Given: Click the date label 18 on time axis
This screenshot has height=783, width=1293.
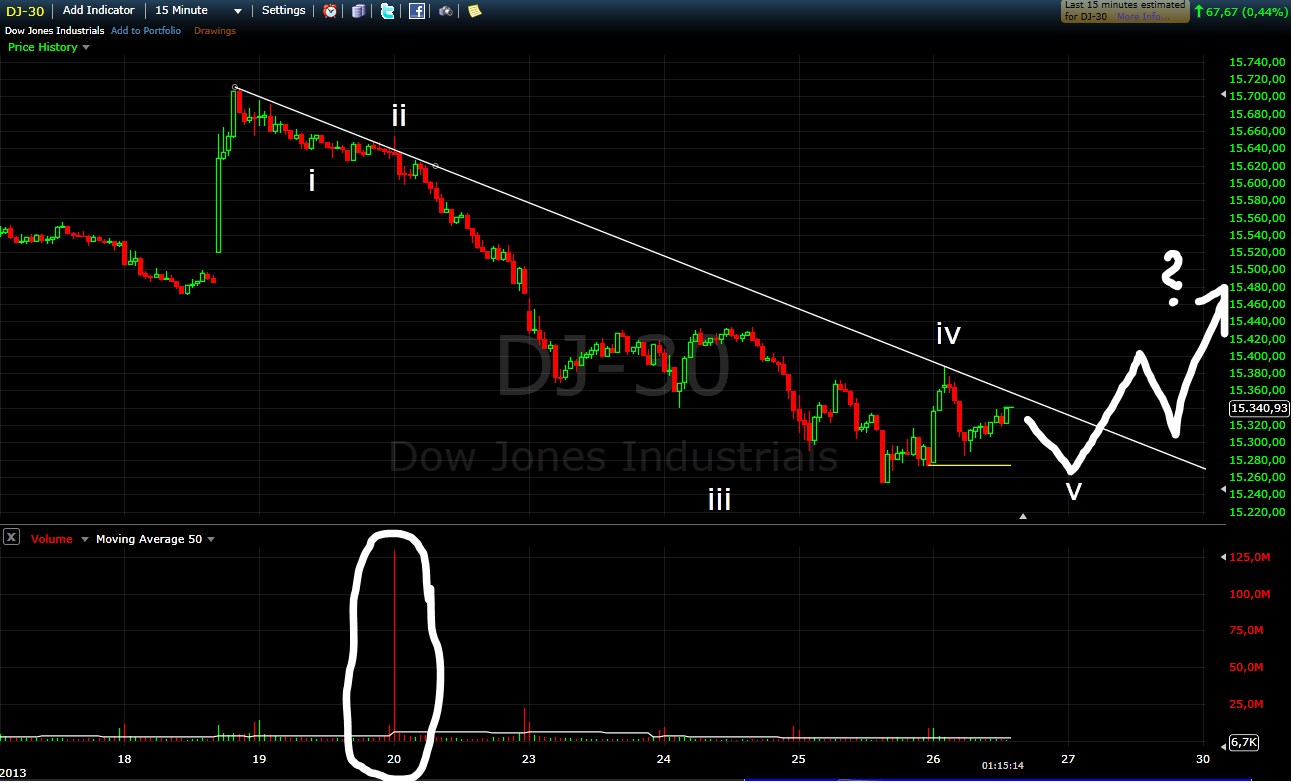Looking at the screenshot, I should coord(124,759).
